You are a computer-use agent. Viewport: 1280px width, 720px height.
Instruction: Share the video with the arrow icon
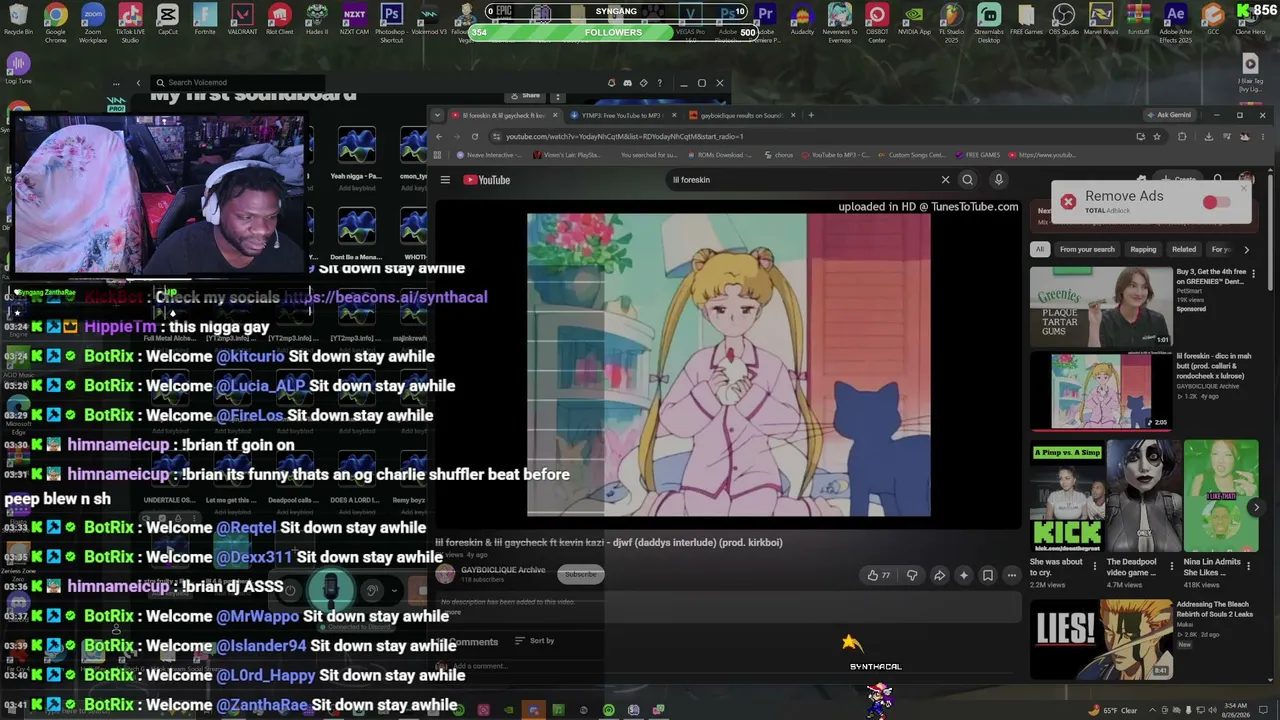point(939,575)
